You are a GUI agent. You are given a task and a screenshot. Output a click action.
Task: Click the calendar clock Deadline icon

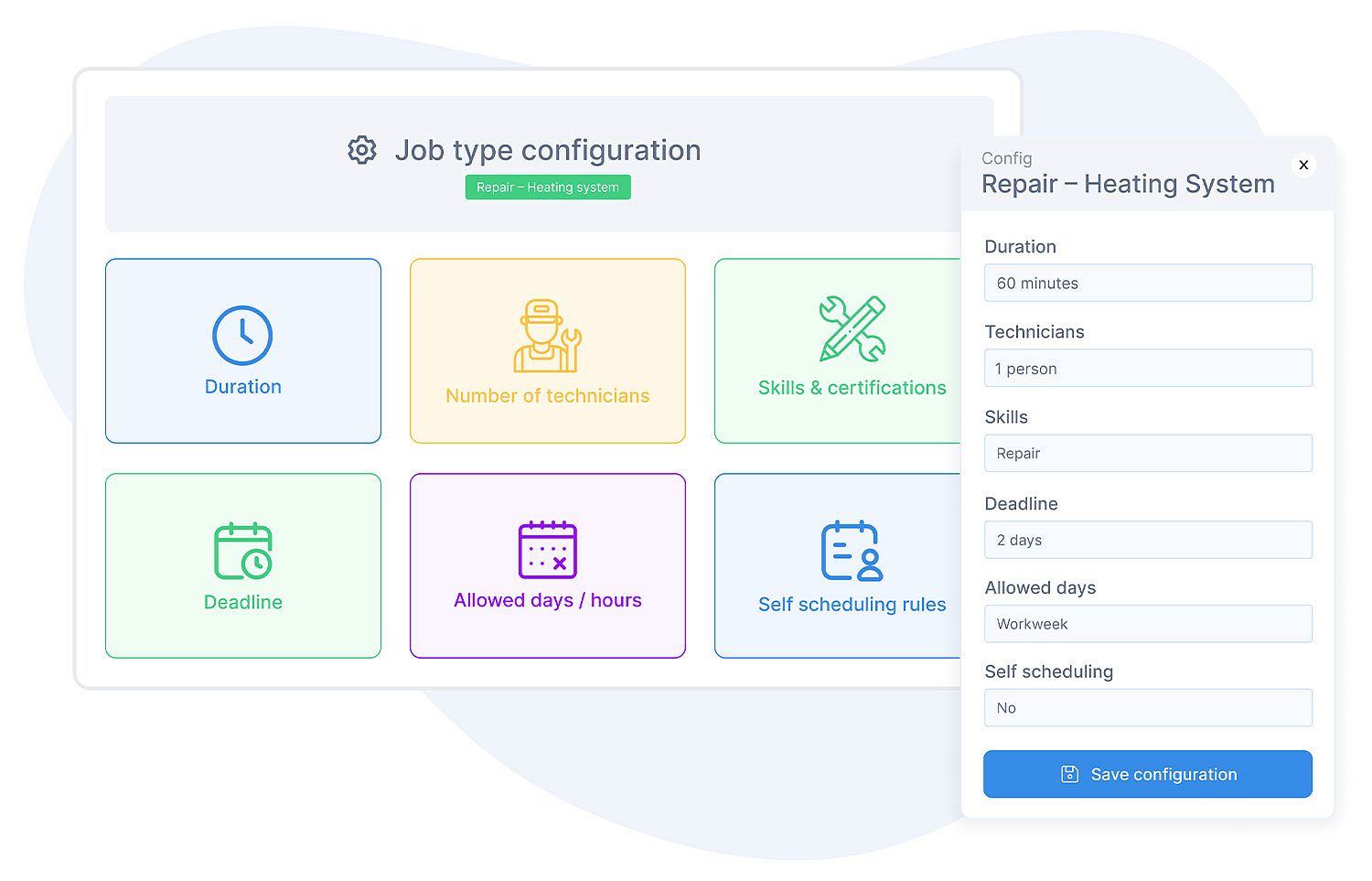coord(242,551)
